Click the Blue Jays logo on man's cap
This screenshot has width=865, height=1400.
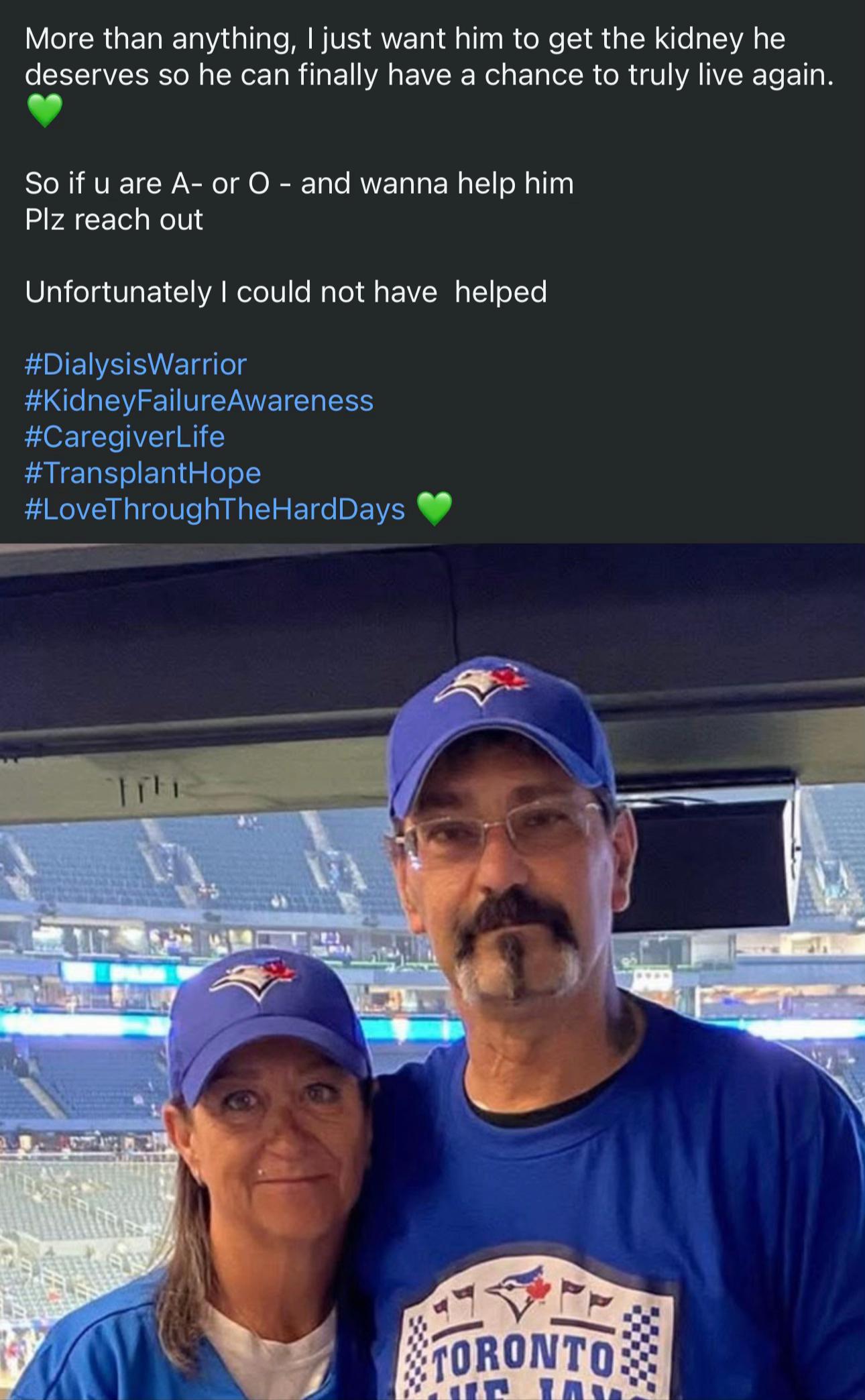coord(481,683)
